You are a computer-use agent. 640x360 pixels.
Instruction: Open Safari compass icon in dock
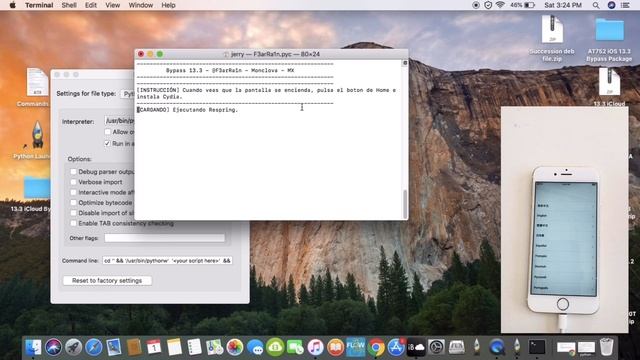pos(93,347)
